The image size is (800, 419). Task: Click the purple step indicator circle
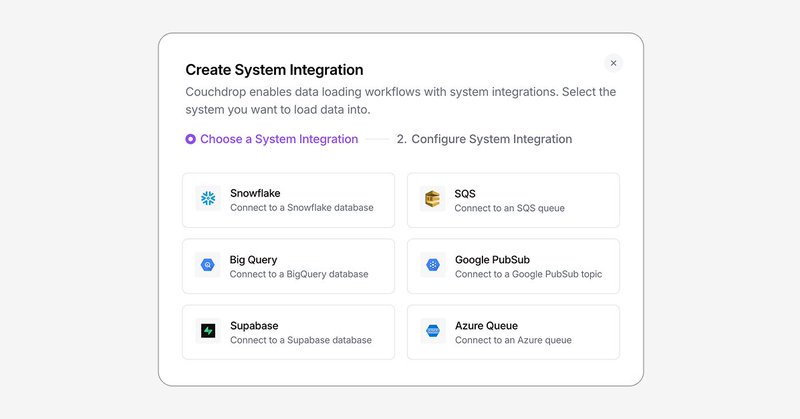[190, 139]
